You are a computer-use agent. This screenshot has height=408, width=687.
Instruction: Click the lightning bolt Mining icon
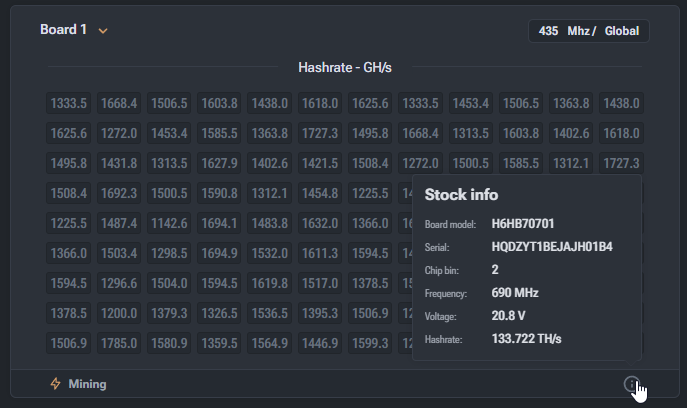[x=55, y=384]
